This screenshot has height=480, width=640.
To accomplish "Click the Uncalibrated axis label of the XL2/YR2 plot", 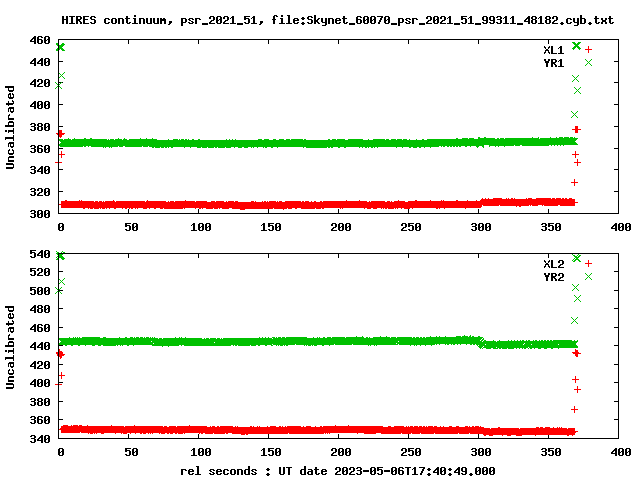I will click(10, 347).
